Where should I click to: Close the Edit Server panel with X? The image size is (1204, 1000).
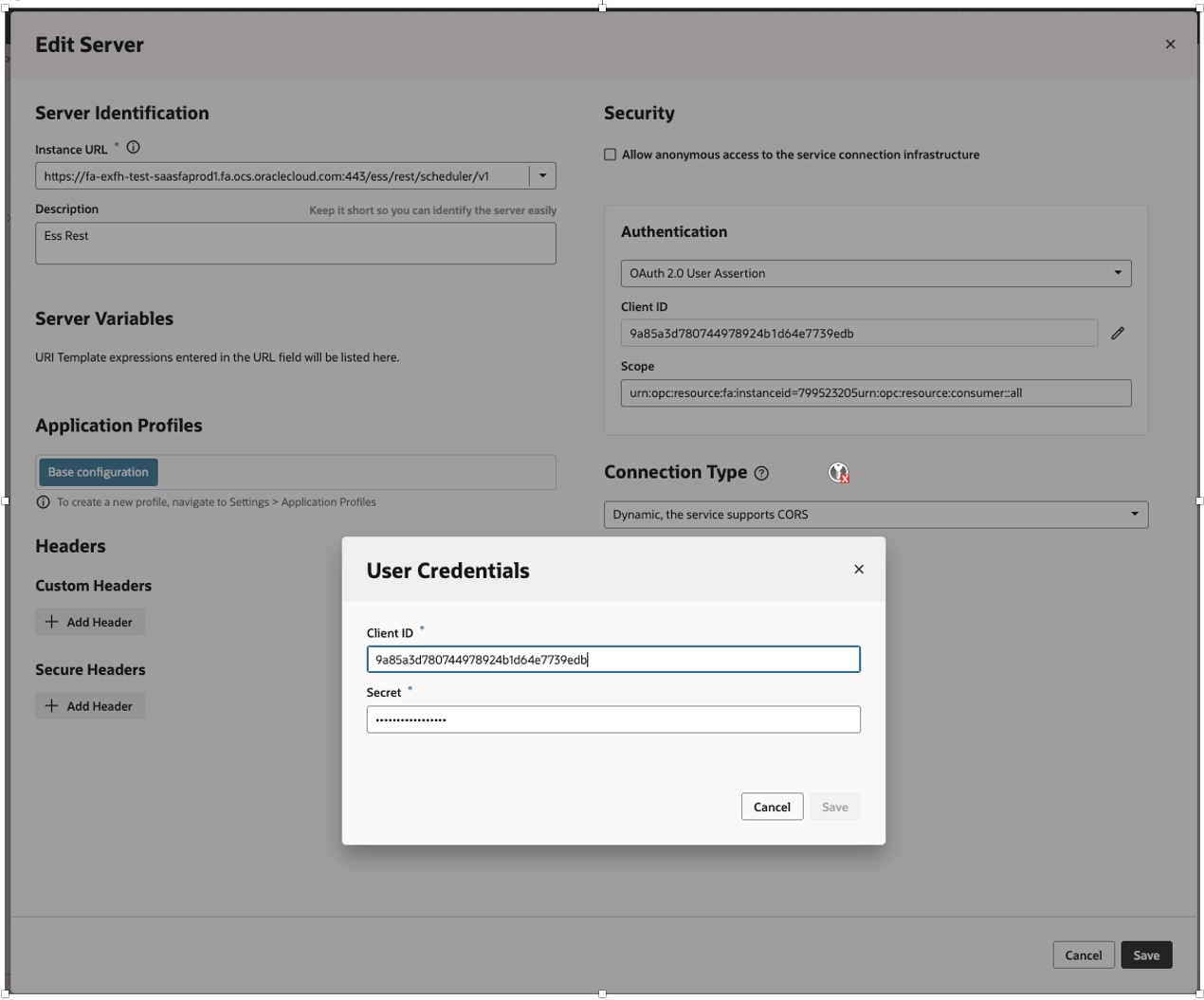1170,45
